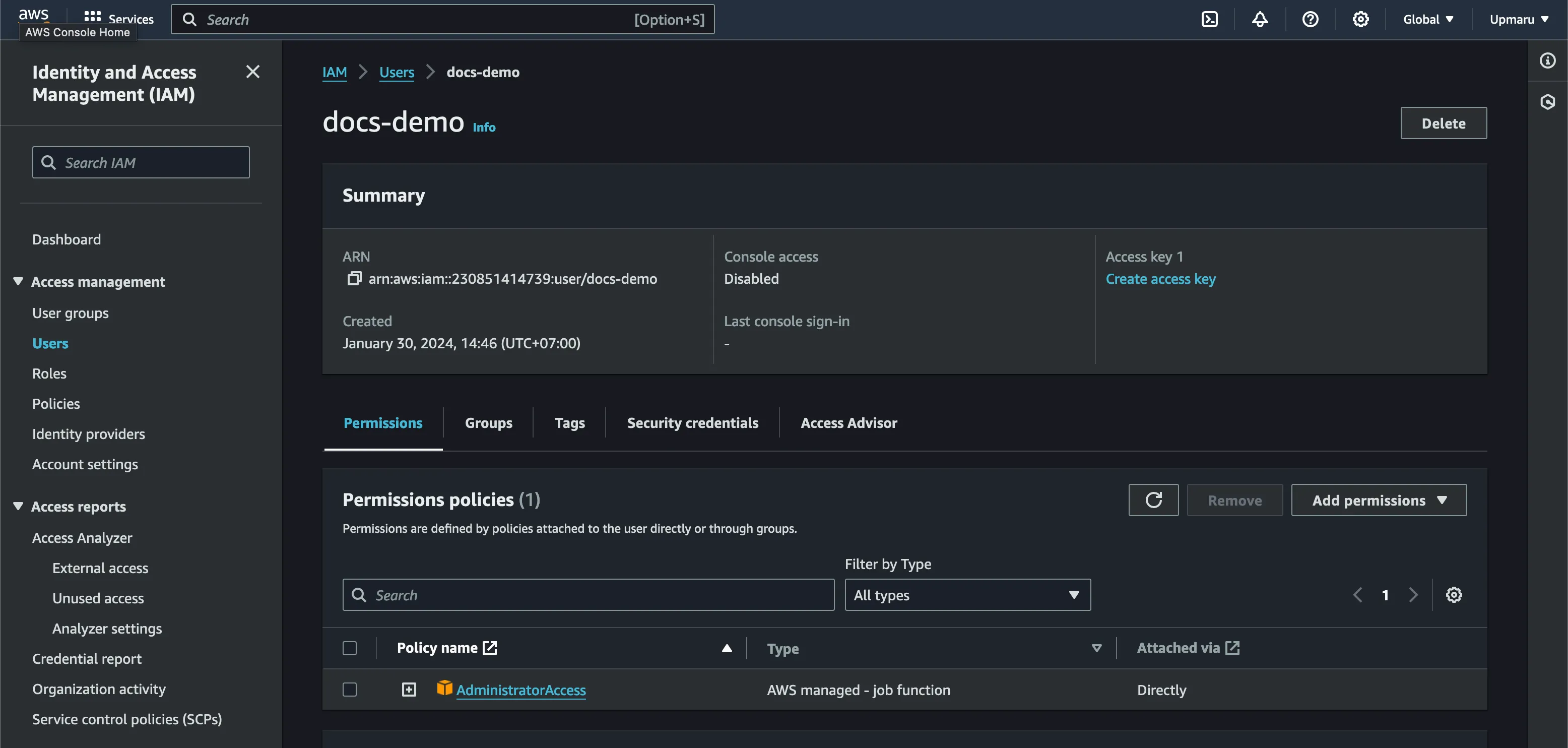Open Account settings in the sidebar
The image size is (1568, 748).
(x=85, y=464)
